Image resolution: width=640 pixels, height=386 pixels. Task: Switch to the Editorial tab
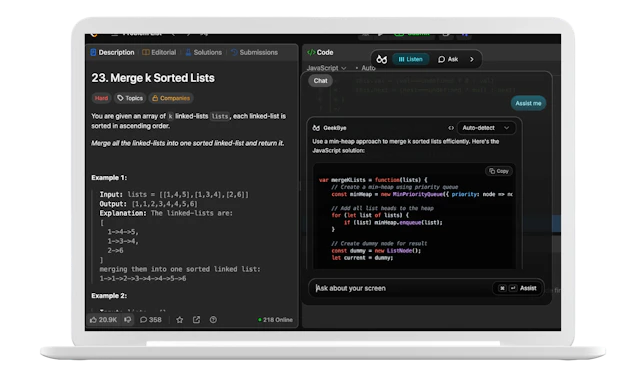[159, 52]
